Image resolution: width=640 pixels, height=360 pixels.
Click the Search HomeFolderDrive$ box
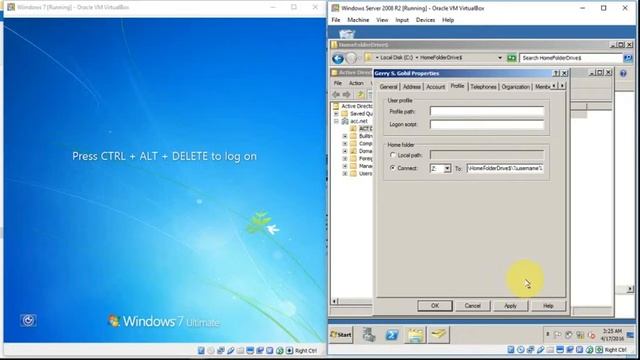pyautogui.click(x=571, y=58)
